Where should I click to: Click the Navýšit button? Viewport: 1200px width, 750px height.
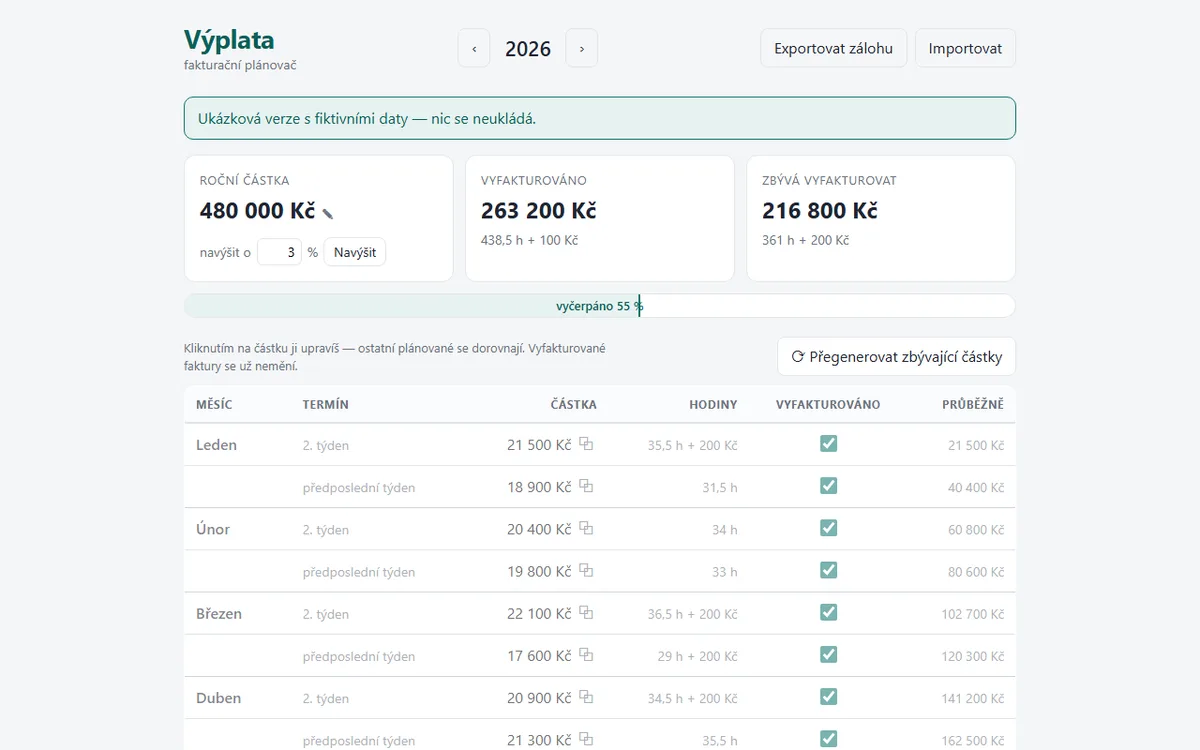click(x=355, y=252)
